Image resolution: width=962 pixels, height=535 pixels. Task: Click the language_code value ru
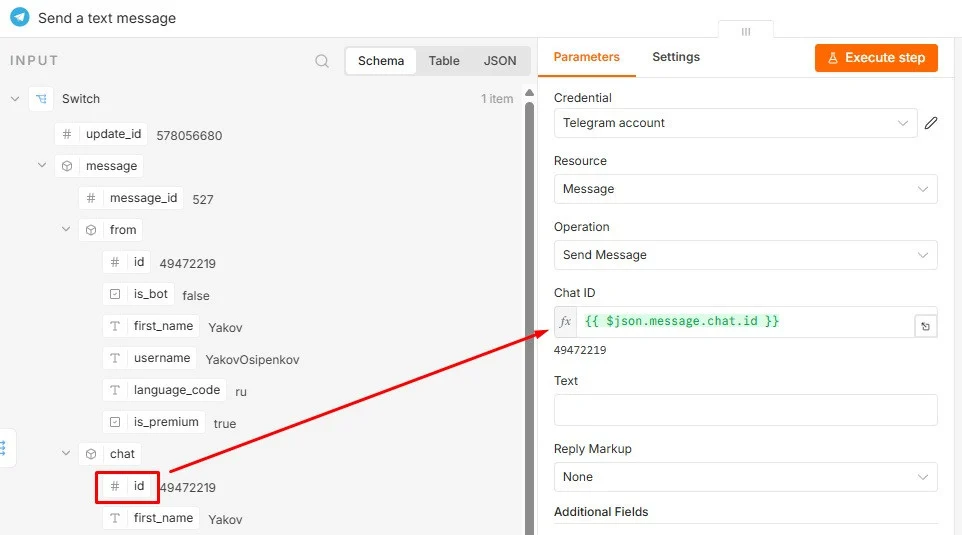pos(240,391)
